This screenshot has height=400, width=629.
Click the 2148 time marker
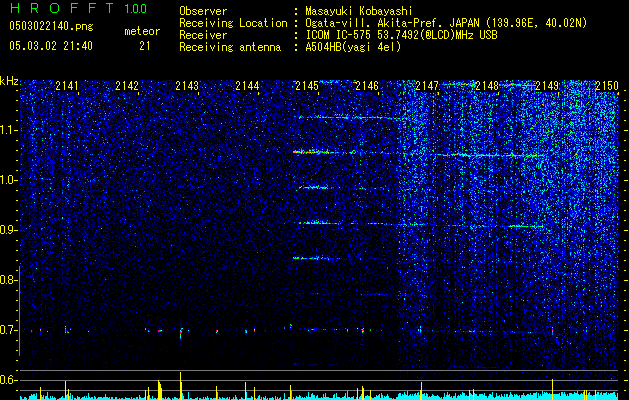(x=487, y=85)
